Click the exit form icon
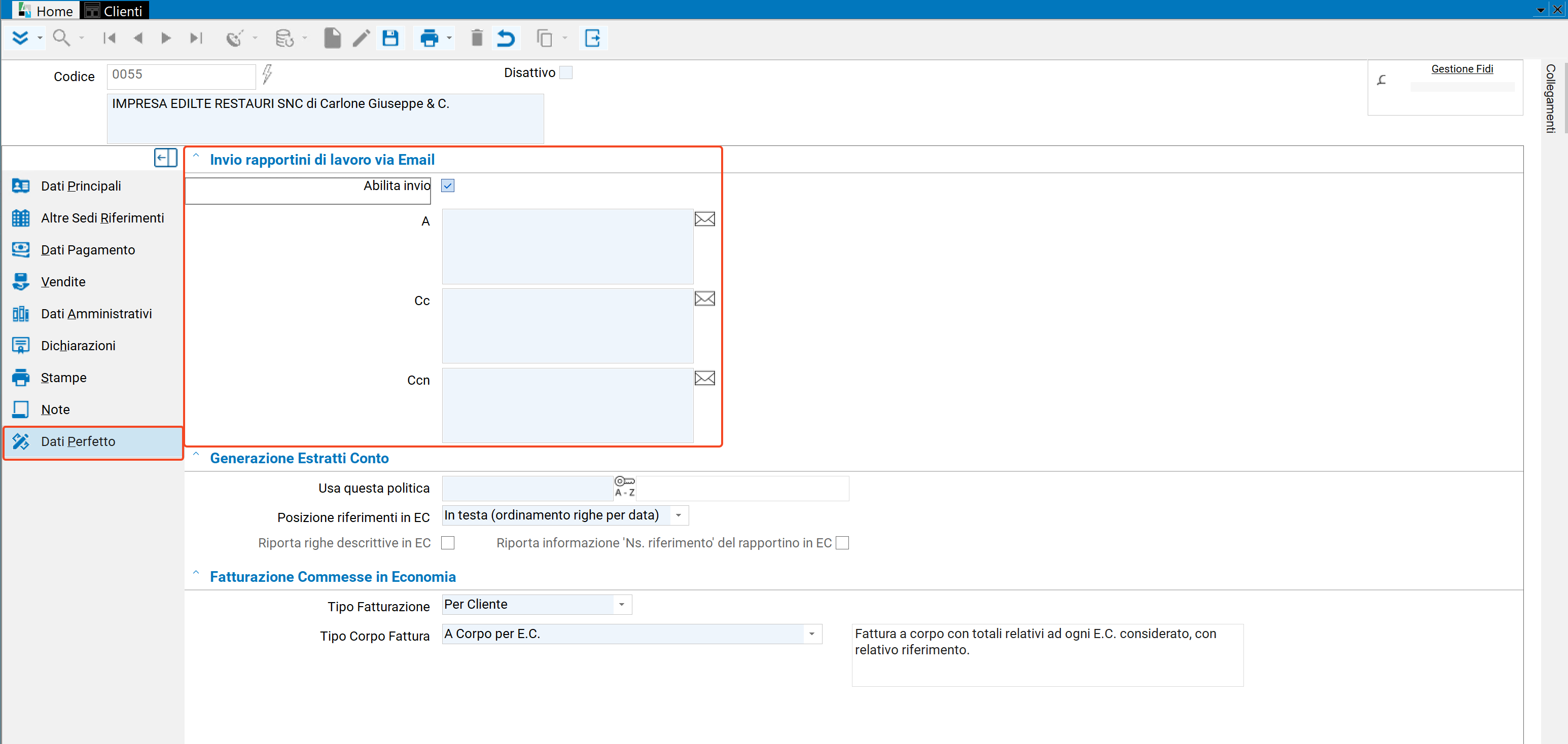The height and width of the screenshot is (744, 1568). pyautogui.click(x=593, y=39)
